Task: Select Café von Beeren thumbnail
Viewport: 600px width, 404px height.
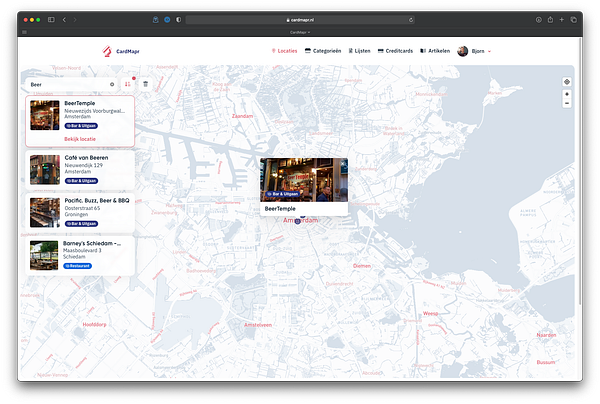Action: click(x=45, y=169)
